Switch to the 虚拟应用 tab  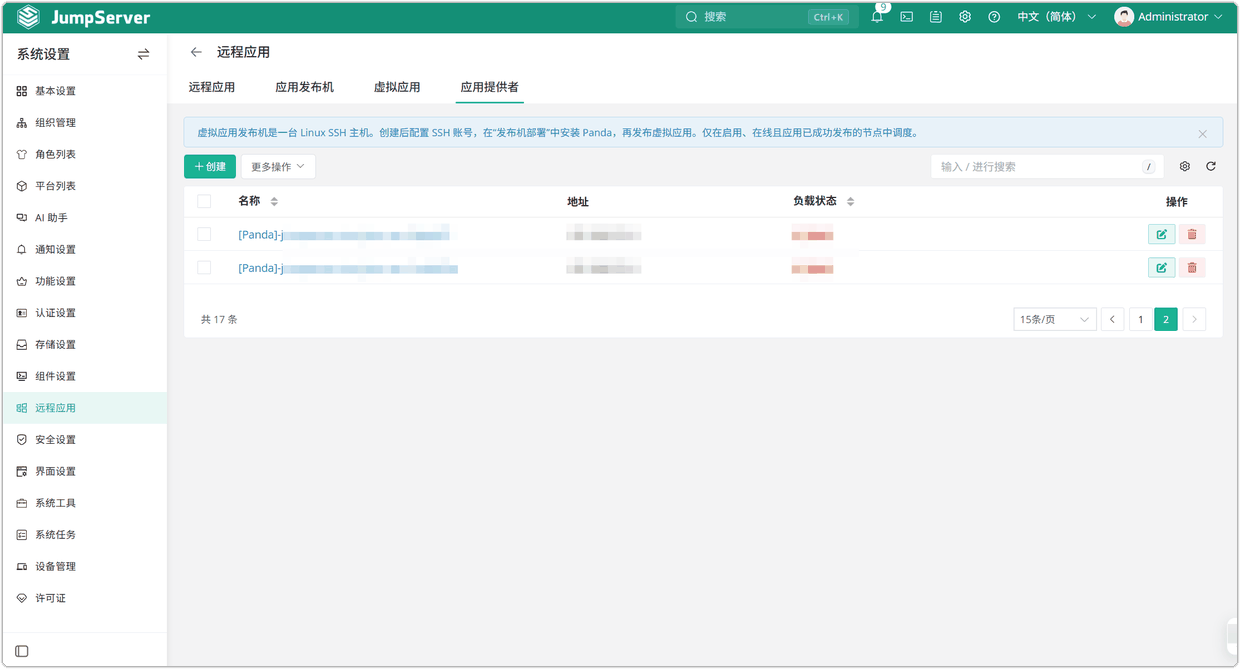[397, 87]
